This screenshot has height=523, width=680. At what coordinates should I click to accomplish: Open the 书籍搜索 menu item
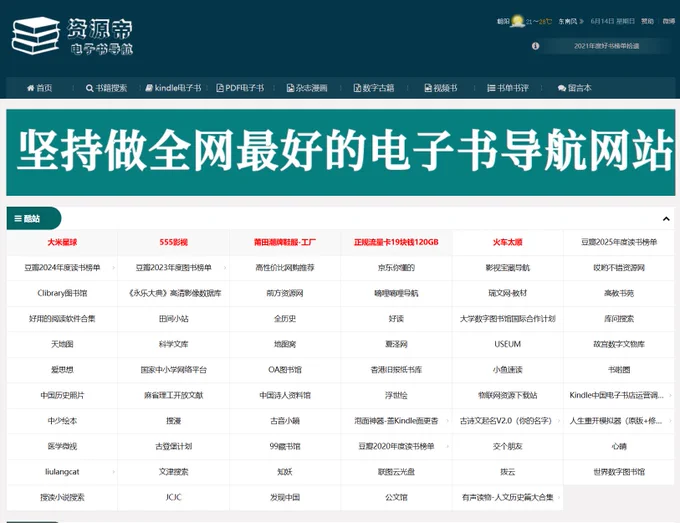(107, 88)
